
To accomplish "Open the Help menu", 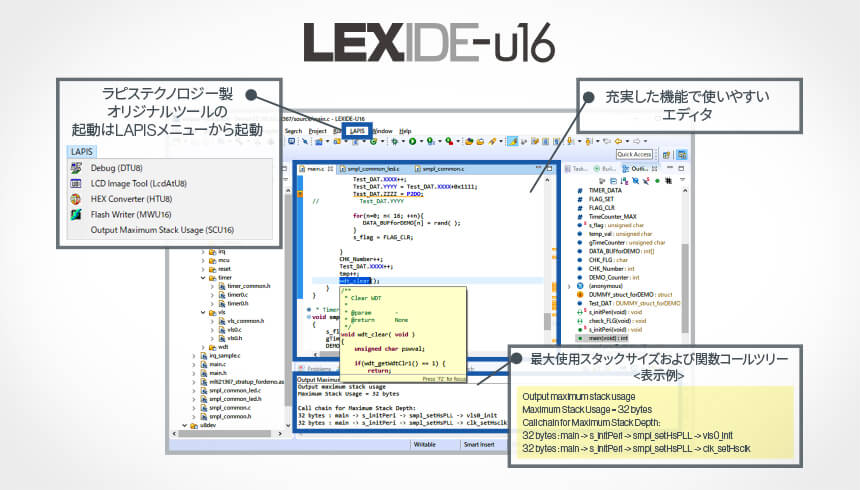I will 405,131.
